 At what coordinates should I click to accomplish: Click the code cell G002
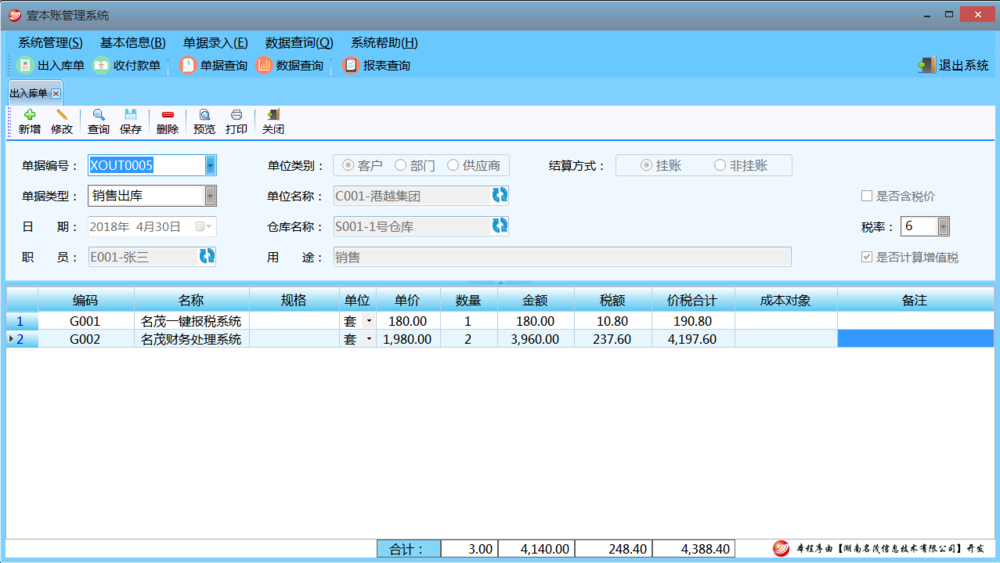pos(85,339)
